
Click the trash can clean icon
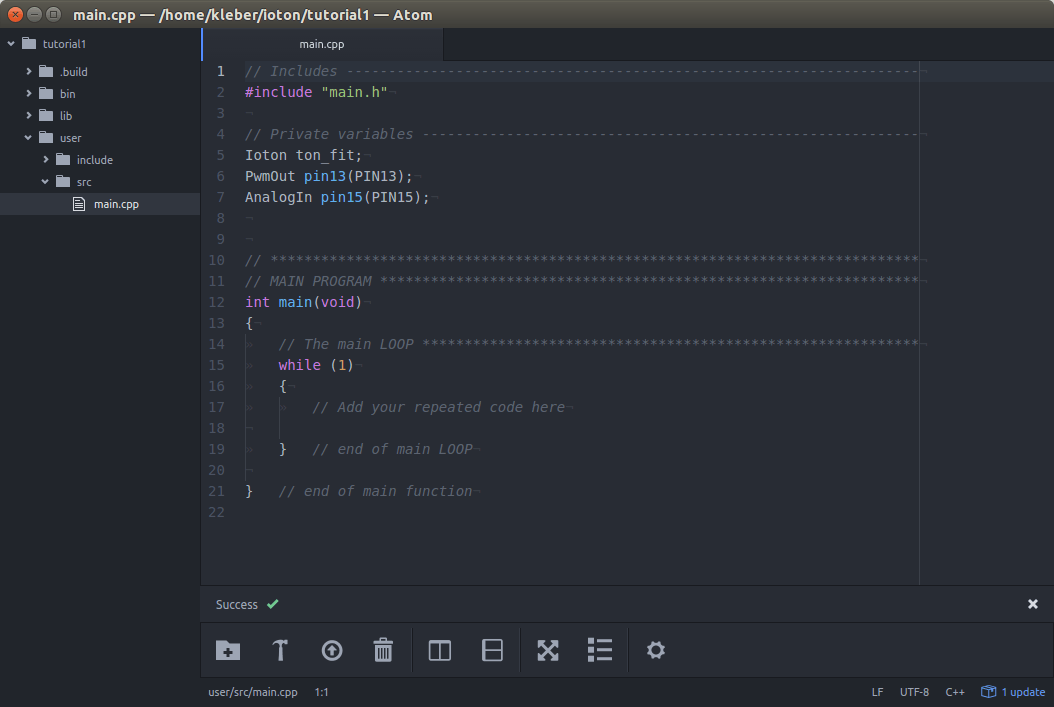click(x=383, y=650)
